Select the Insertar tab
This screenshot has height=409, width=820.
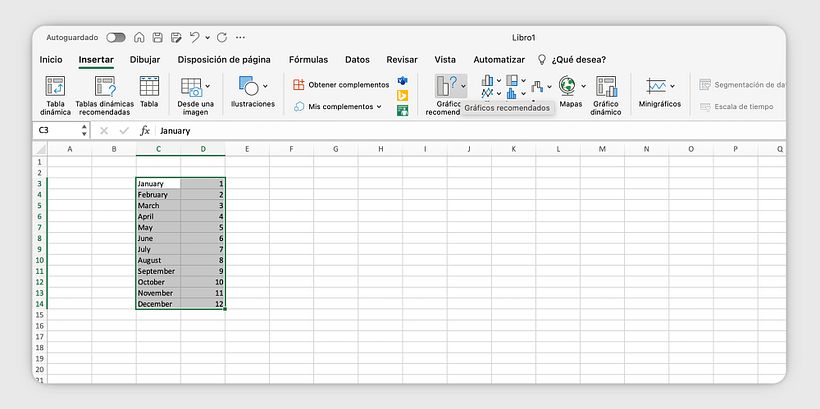(x=96, y=60)
